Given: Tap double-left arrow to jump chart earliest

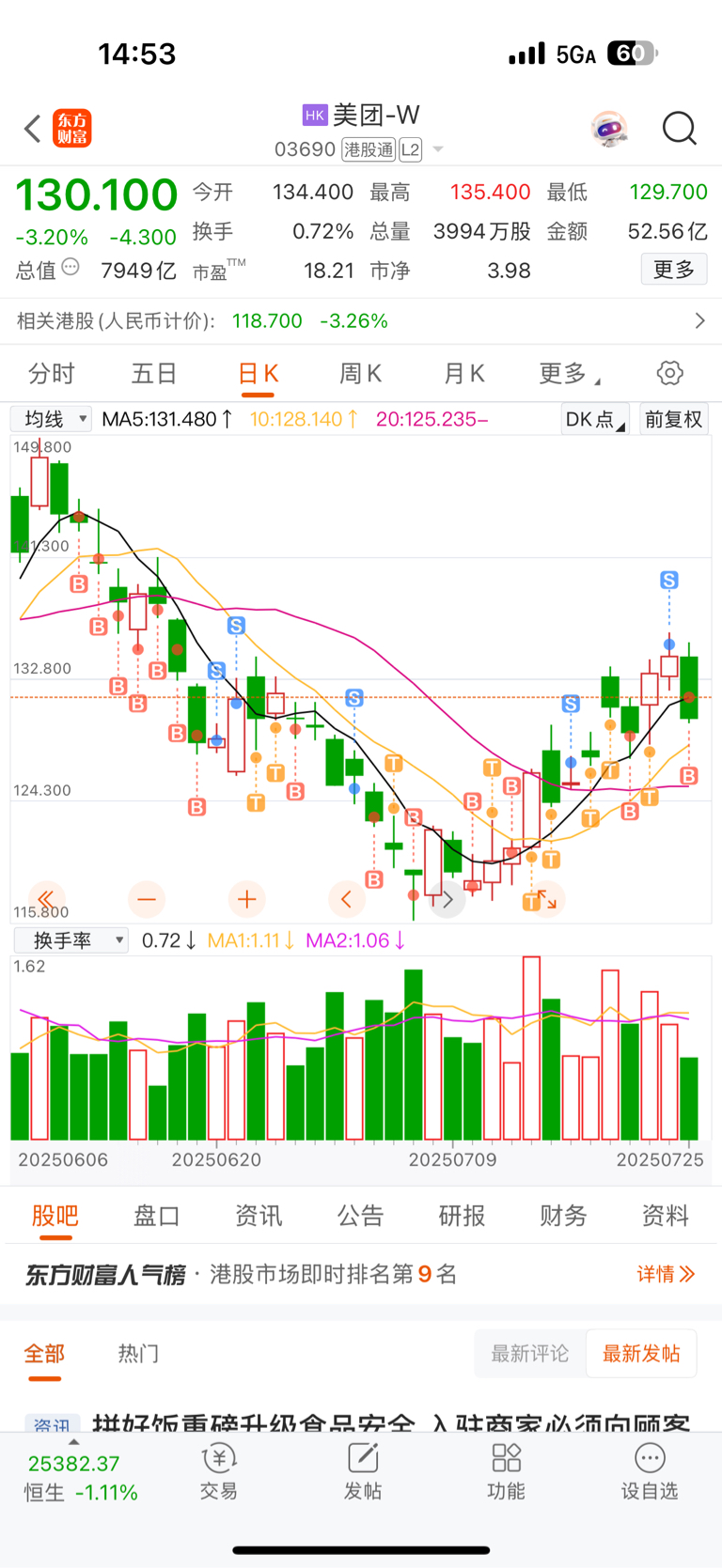Looking at the screenshot, I should tap(46, 899).
